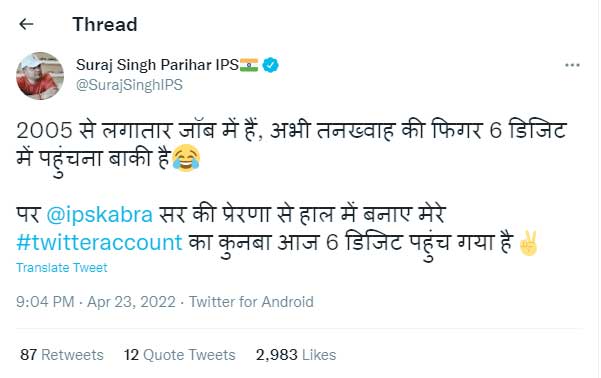Click the Twitter for Android source label
Image resolution: width=601 pixels, height=378 pixels.
(x=251, y=302)
